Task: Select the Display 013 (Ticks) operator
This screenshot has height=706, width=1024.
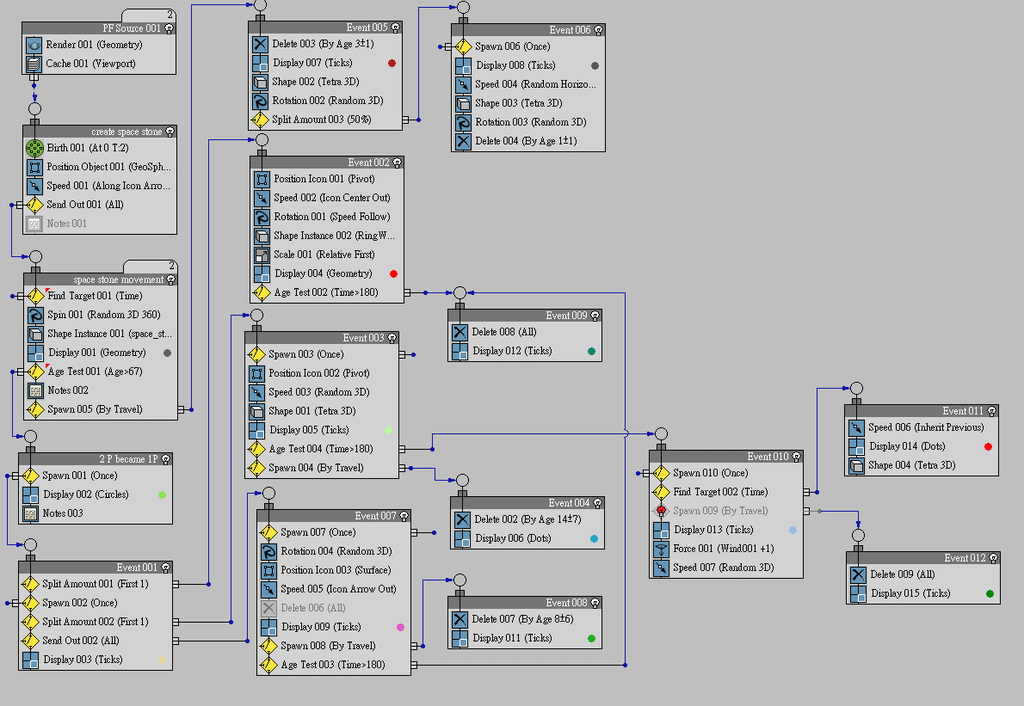Action: coord(726,530)
